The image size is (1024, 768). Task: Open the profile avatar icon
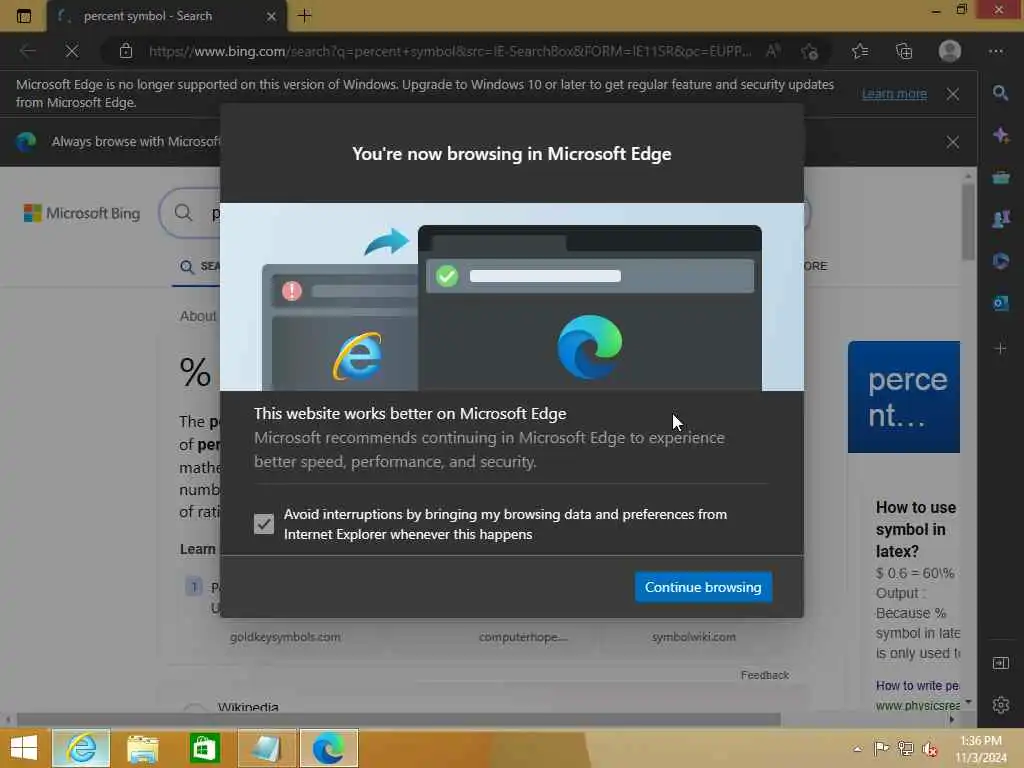coord(950,51)
